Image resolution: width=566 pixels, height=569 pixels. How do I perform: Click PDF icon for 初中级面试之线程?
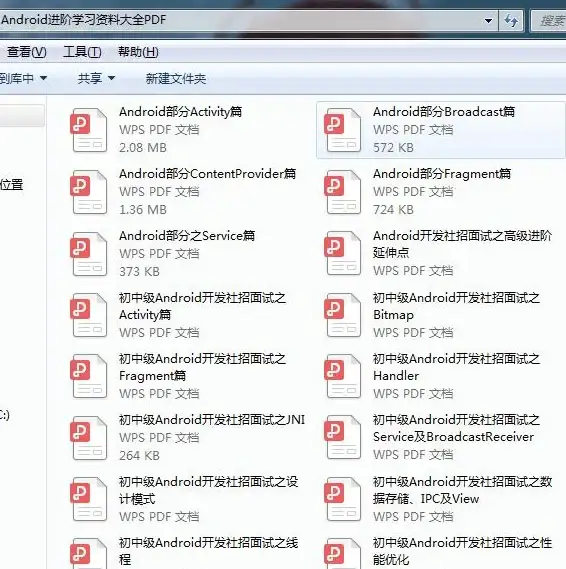pyautogui.click(x=89, y=553)
